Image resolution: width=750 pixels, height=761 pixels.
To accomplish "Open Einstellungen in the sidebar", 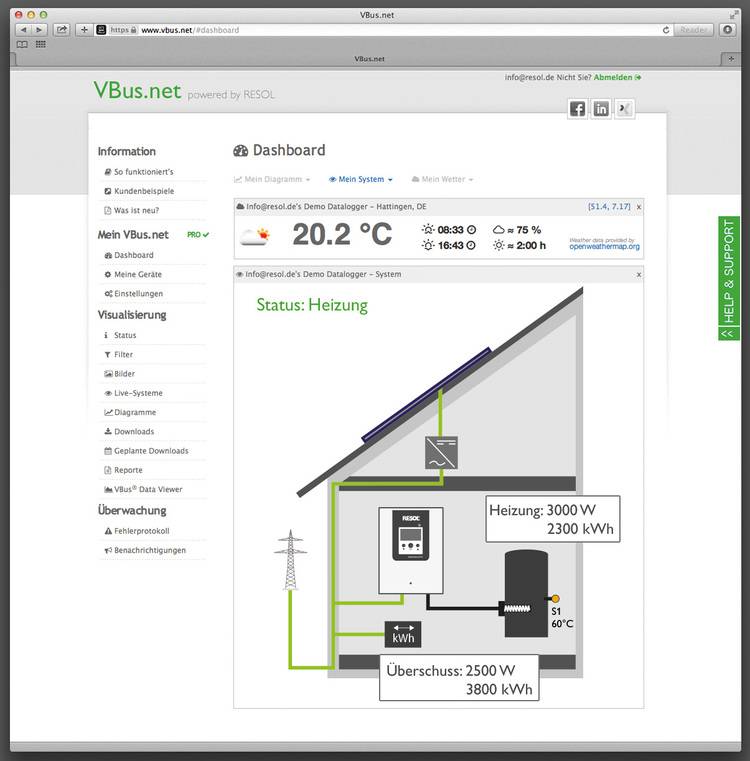I will (138, 294).
